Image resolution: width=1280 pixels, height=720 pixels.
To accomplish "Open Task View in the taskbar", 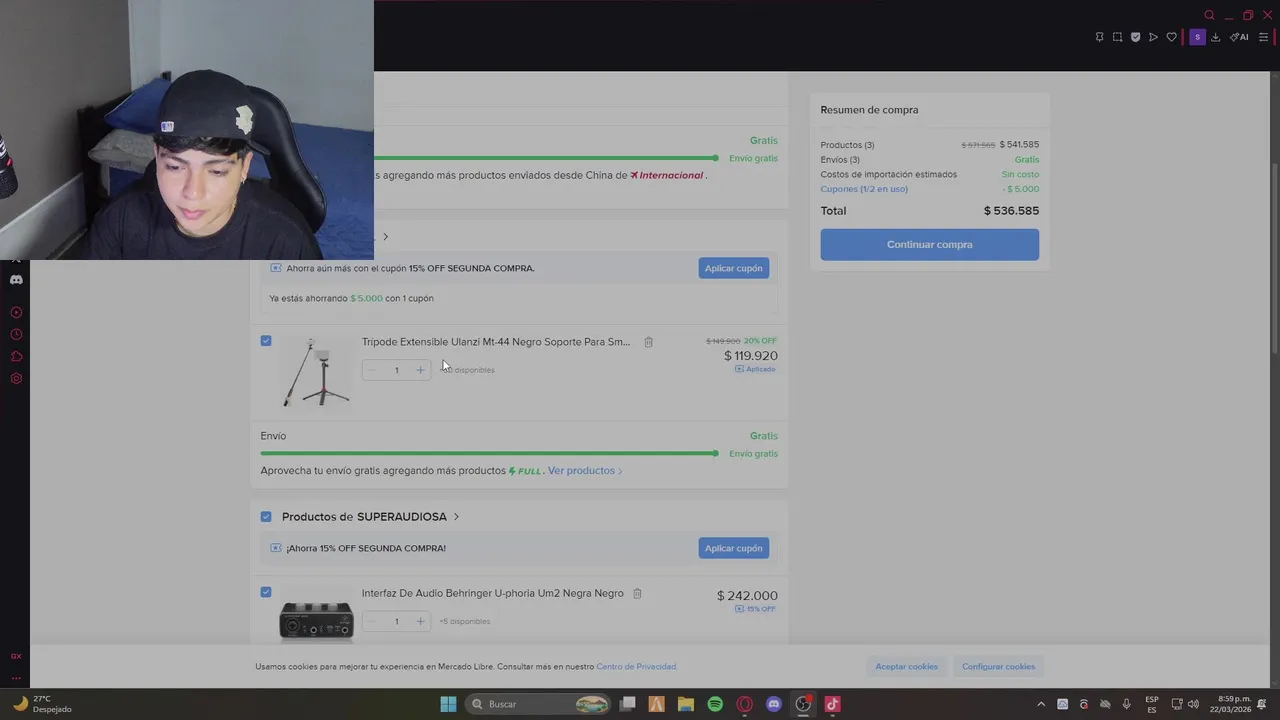I will point(627,704).
